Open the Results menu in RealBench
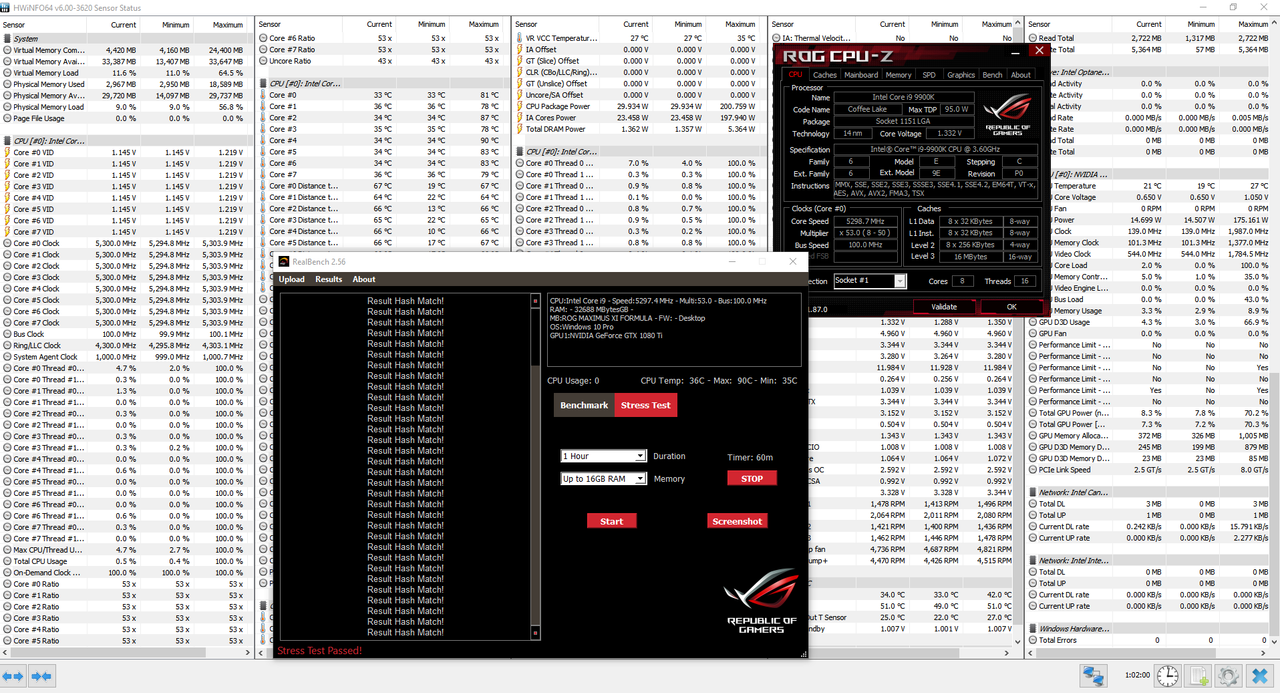The height and width of the screenshot is (693, 1280). tap(329, 279)
